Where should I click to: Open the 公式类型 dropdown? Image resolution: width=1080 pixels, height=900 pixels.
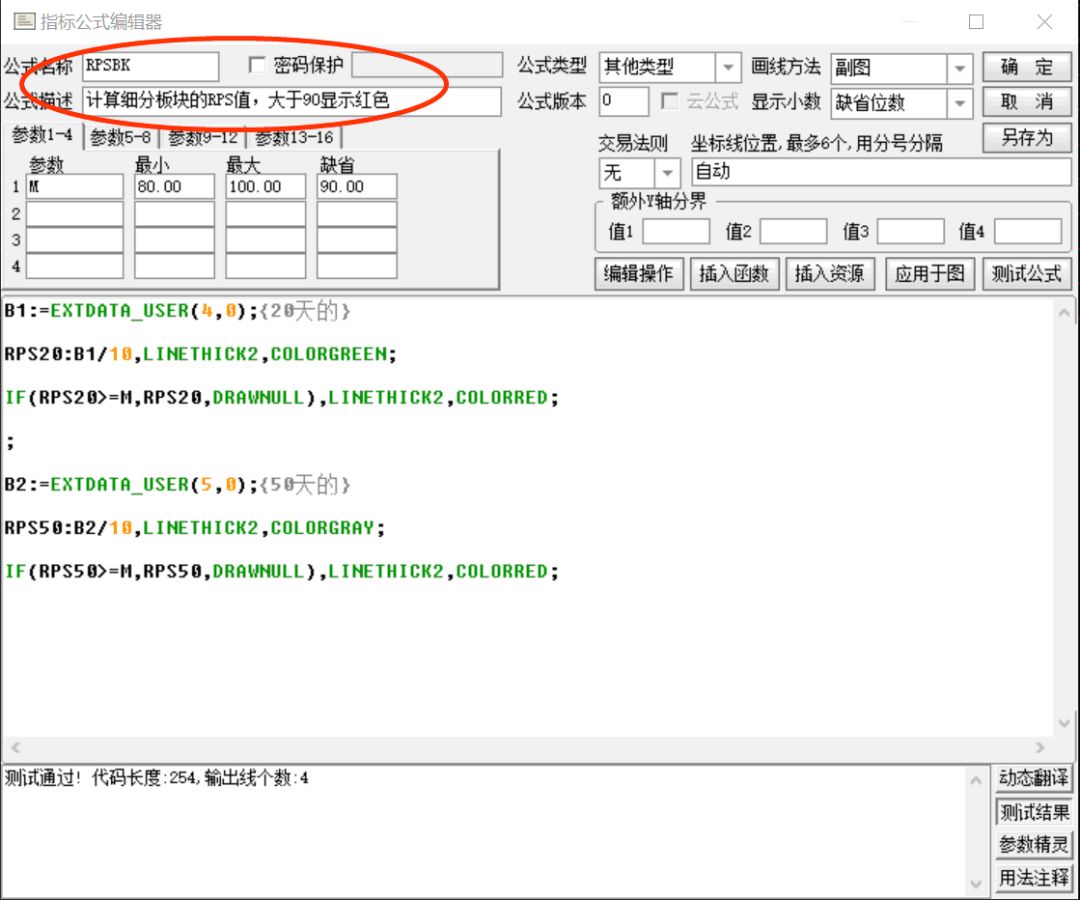click(x=728, y=68)
